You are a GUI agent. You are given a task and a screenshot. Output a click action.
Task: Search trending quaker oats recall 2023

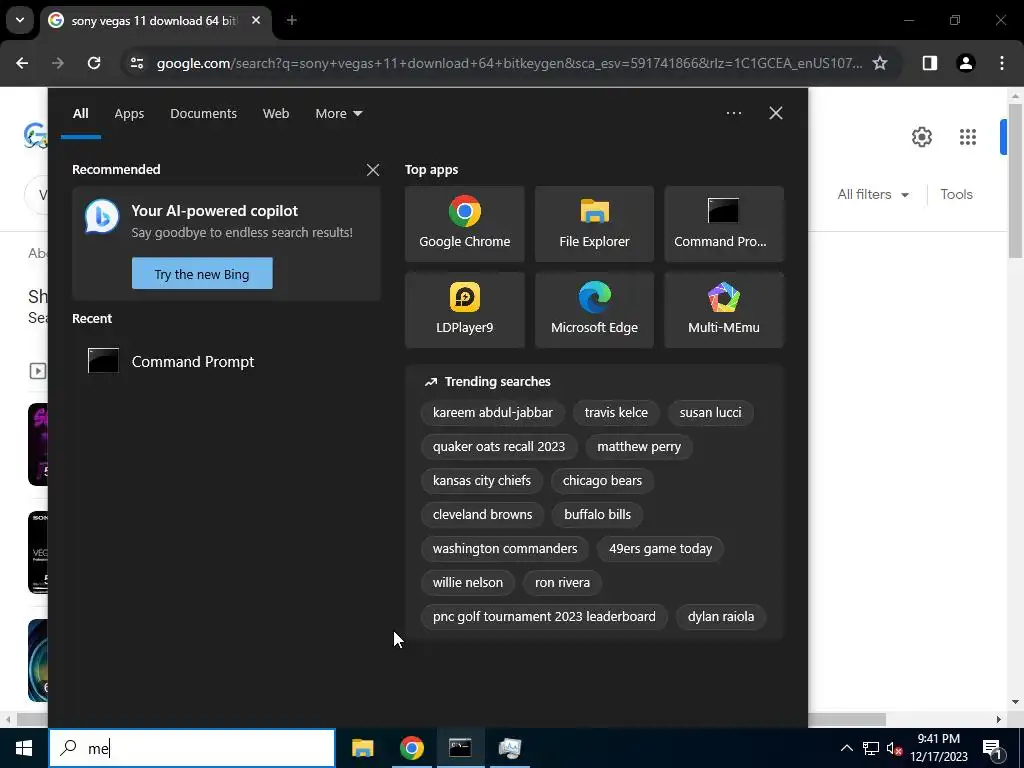tap(499, 447)
